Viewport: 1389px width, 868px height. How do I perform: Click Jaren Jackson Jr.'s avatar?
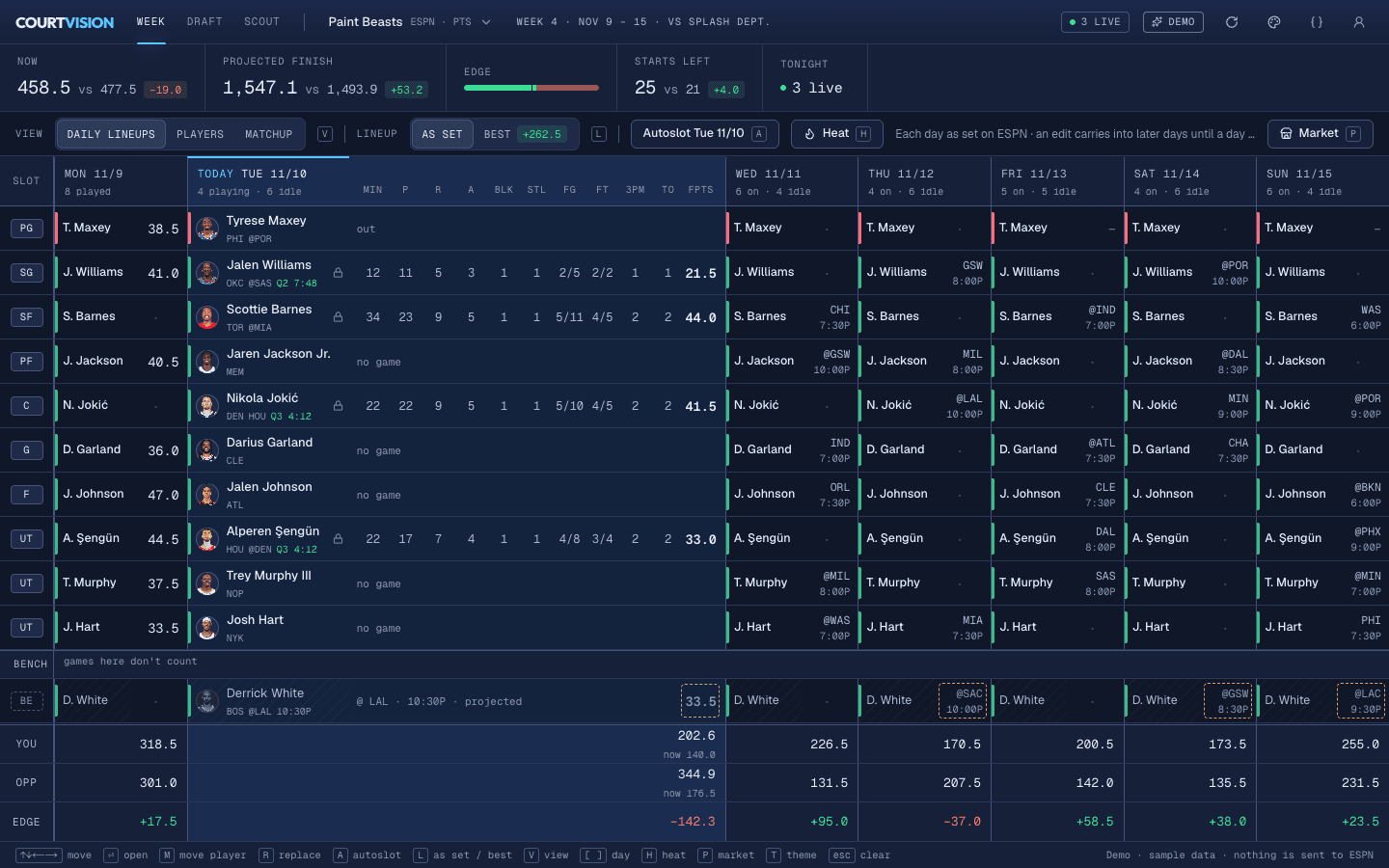207,362
